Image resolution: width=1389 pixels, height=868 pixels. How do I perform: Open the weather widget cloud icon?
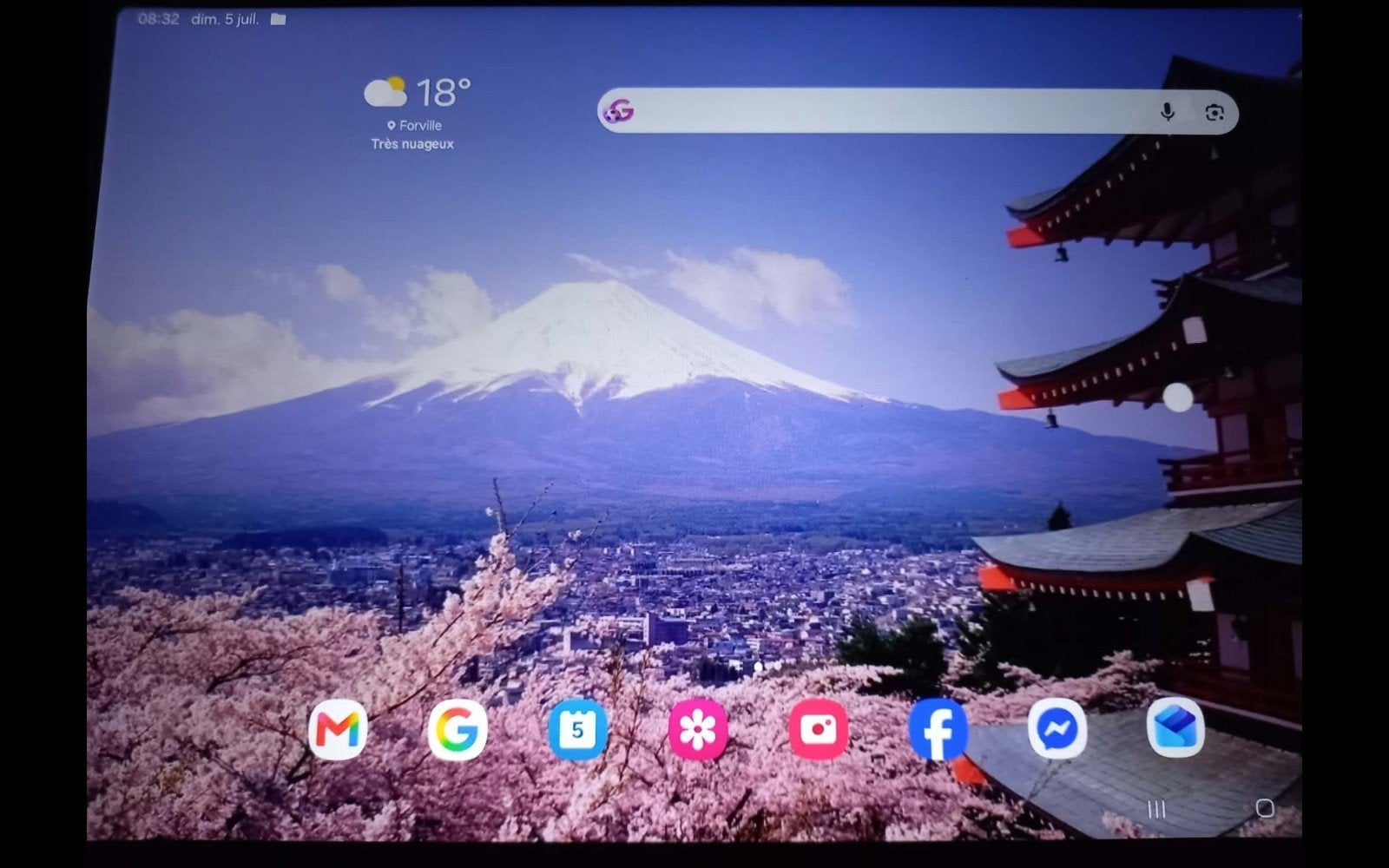(x=385, y=91)
